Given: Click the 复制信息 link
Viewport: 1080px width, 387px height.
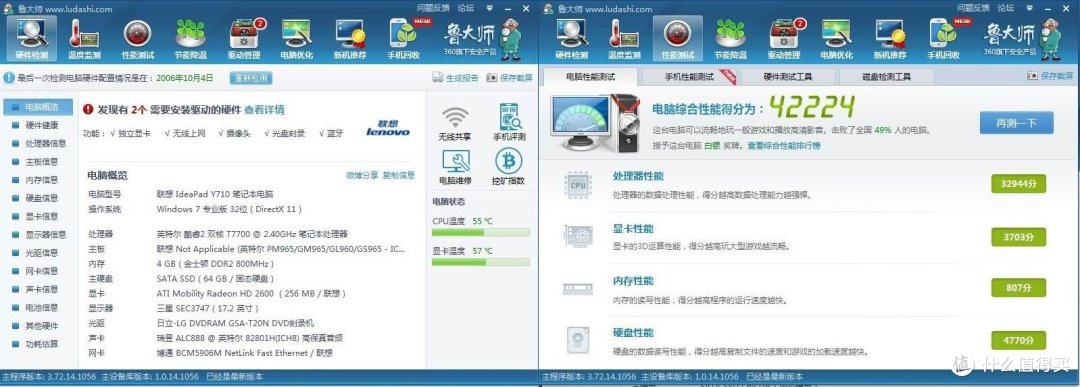Looking at the screenshot, I should coord(399,175).
